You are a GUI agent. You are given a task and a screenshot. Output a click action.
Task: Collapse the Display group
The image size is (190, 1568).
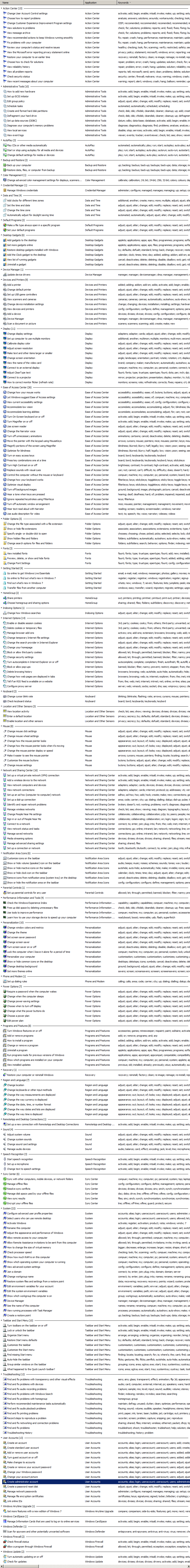(x=2, y=329)
